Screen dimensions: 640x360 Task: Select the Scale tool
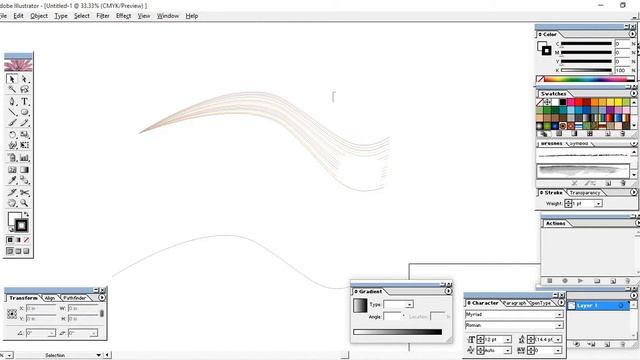coord(24,134)
